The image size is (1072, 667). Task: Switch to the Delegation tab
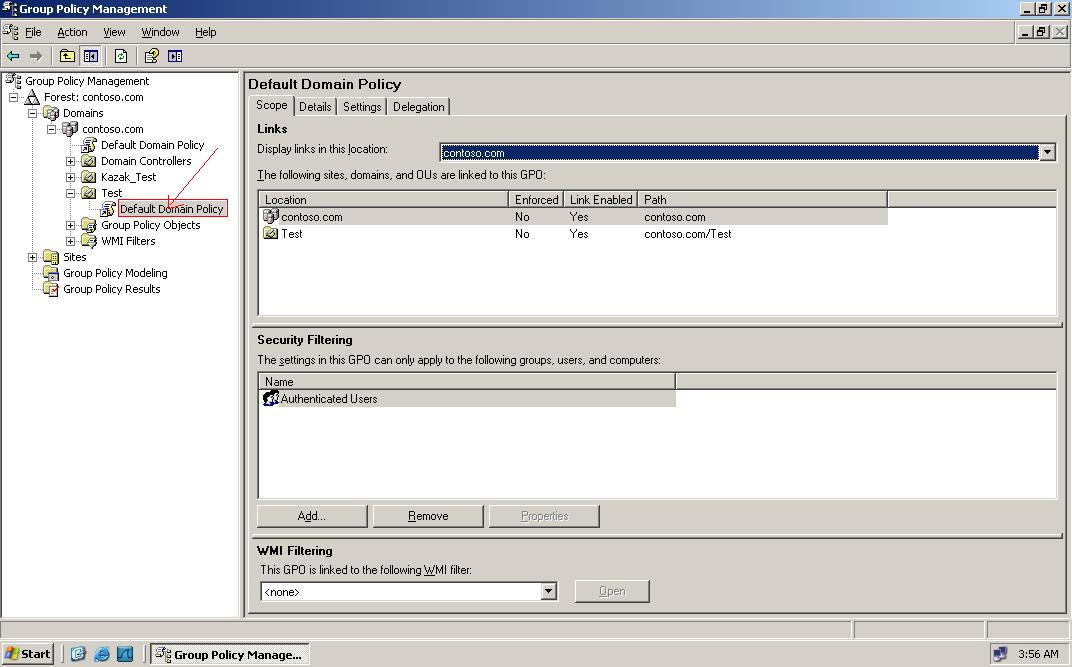point(418,107)
